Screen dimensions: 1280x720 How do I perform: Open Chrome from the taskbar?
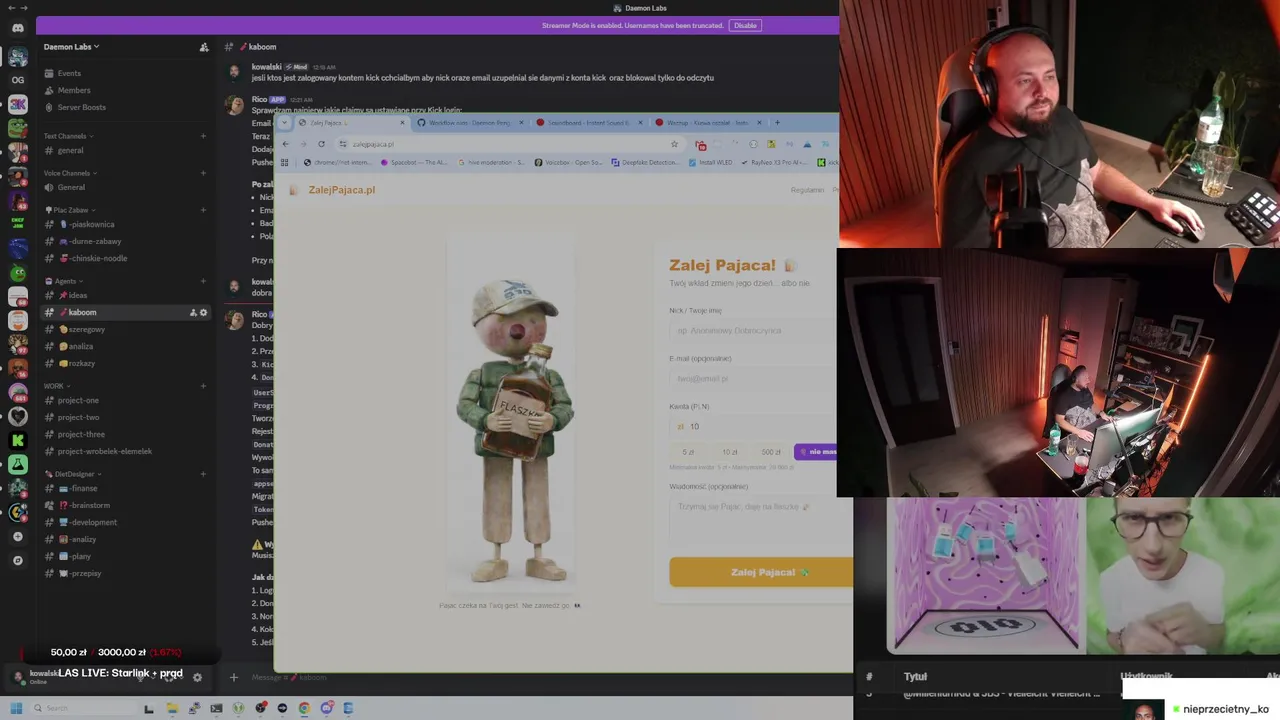pos(304,708)
